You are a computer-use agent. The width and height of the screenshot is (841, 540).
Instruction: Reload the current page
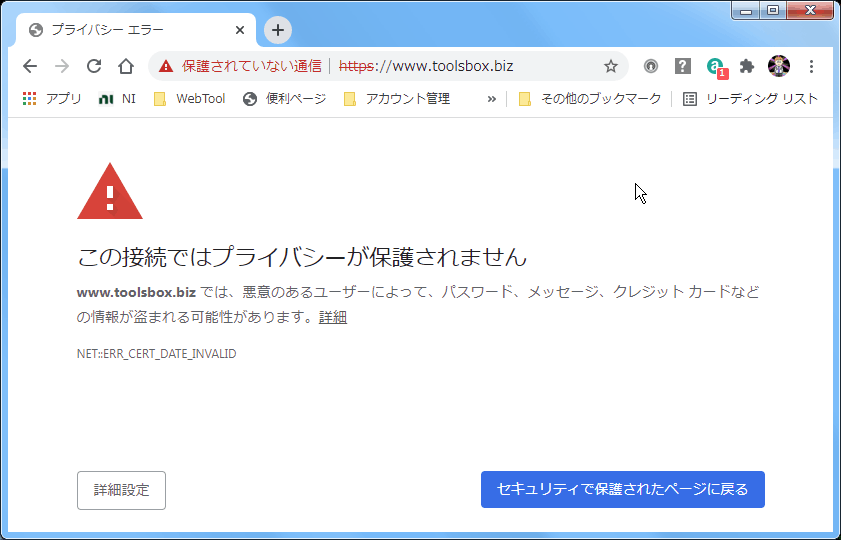click(94, 66)
